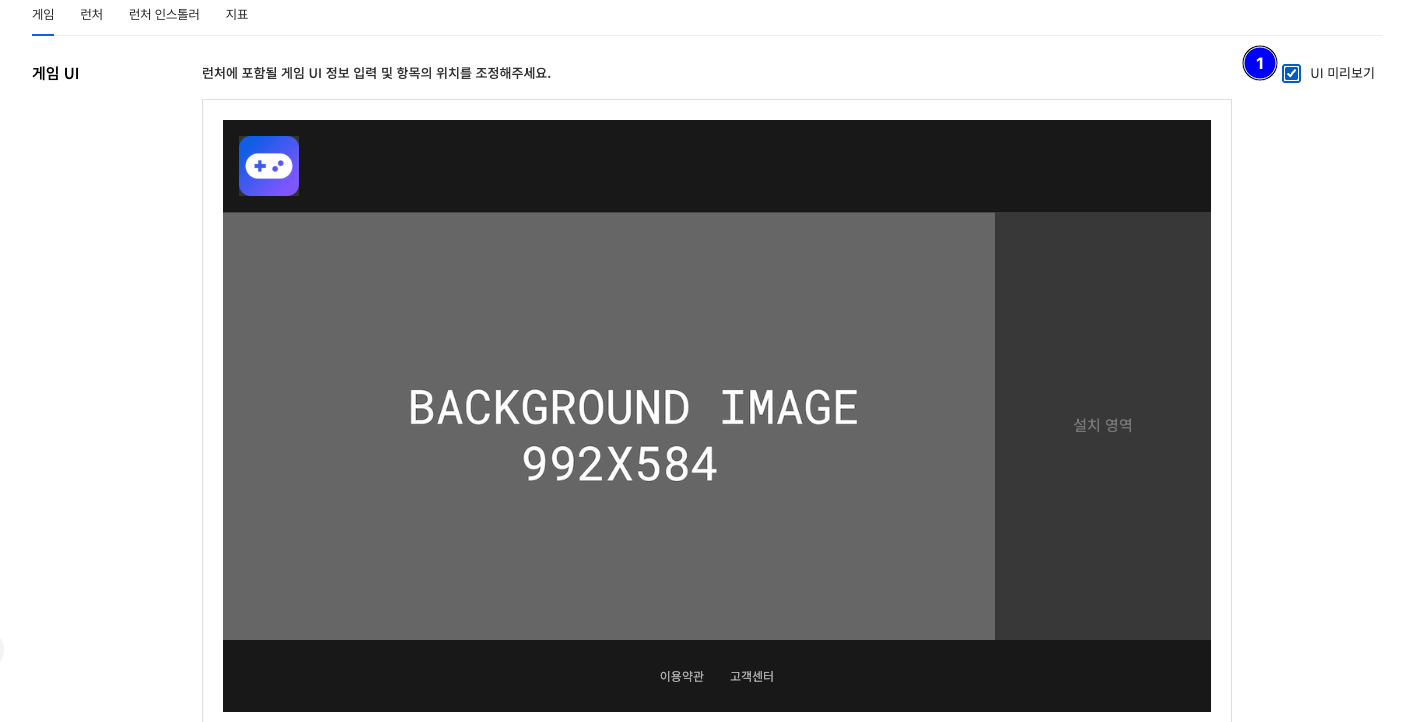Screen dimensions: 1414x722
Task: Click the 게임 UI section heading
Action: 56,73
